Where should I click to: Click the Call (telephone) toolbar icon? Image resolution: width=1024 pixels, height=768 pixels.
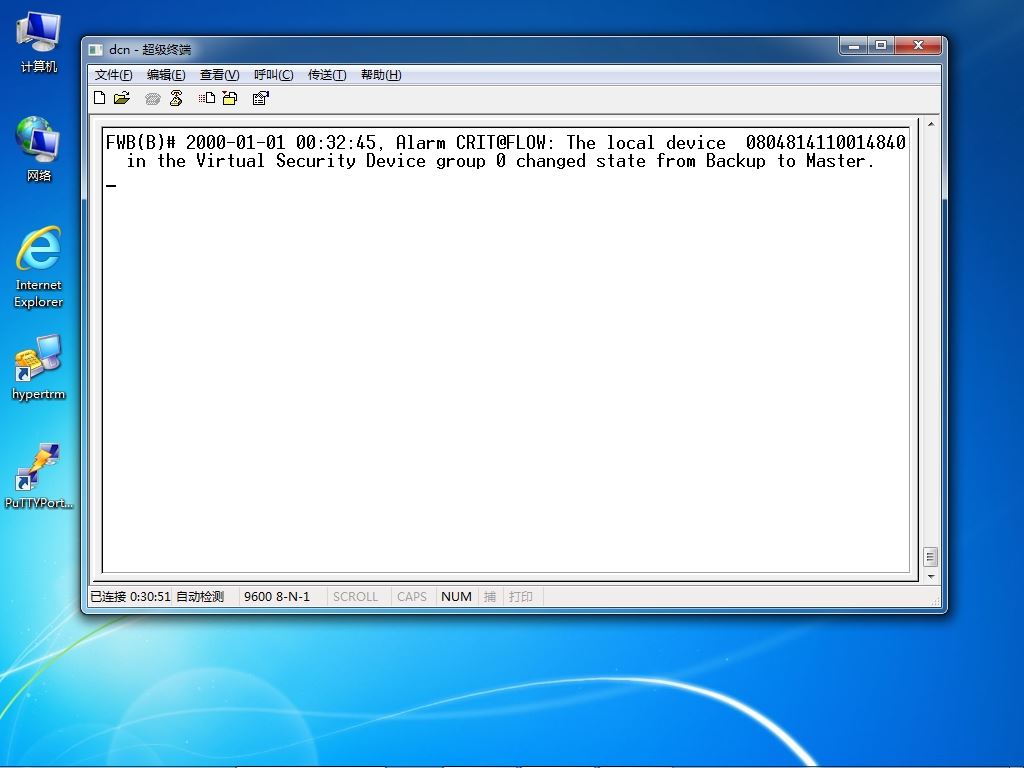pyautogui.click(x=153, y=99)
